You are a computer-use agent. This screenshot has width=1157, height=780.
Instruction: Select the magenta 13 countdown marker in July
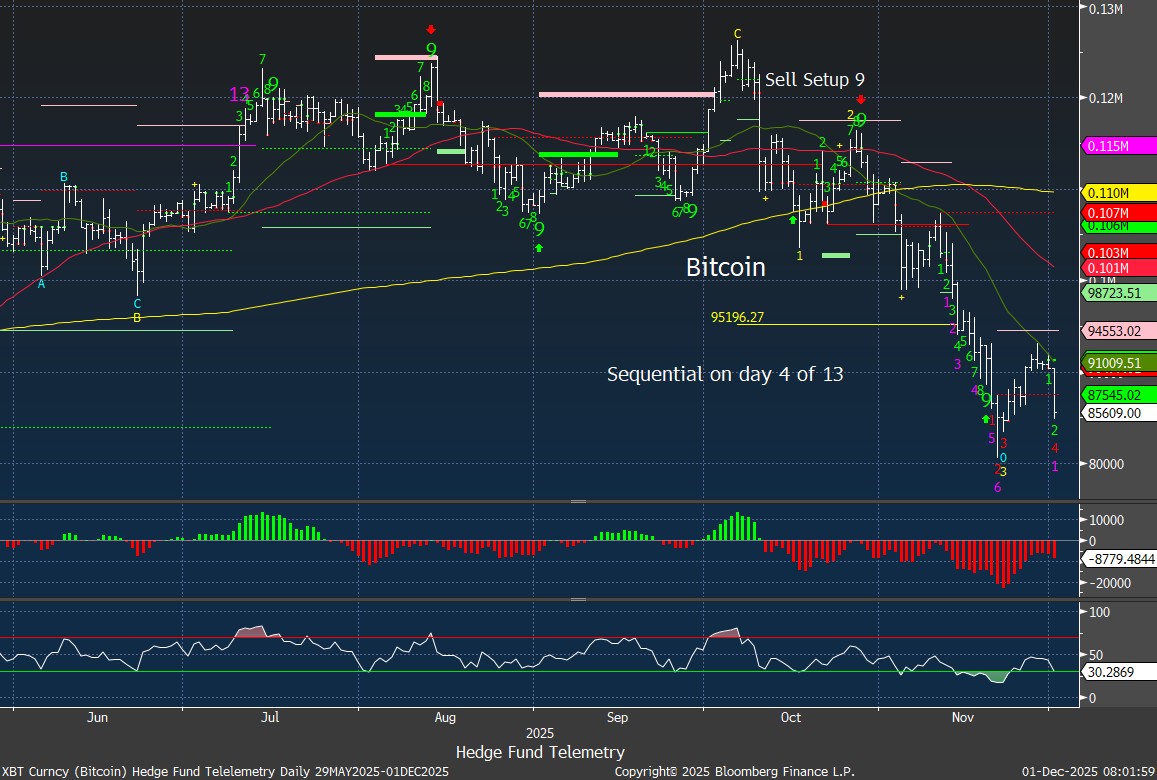point(239,94)
